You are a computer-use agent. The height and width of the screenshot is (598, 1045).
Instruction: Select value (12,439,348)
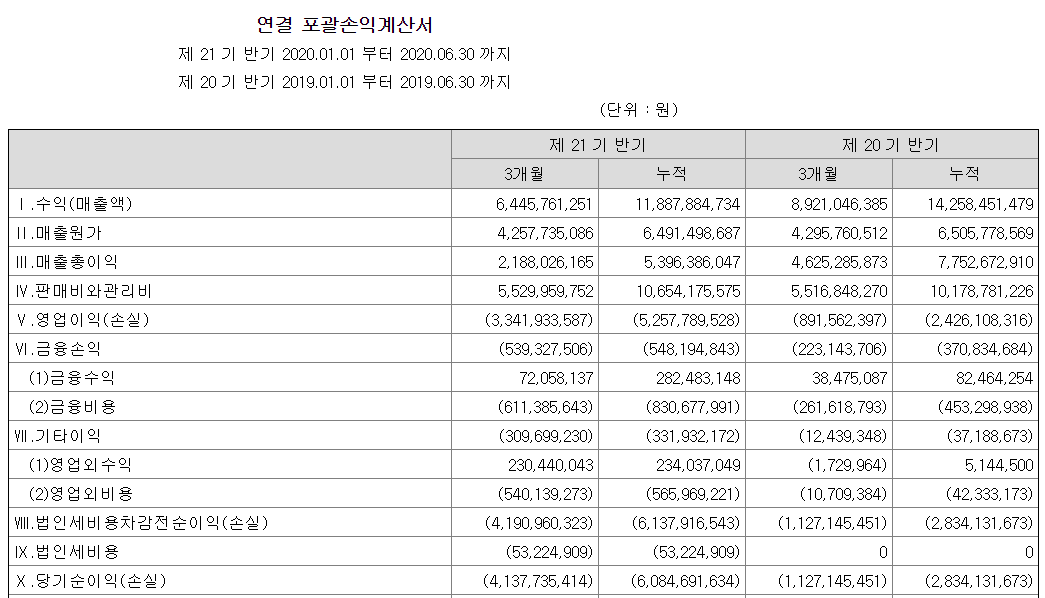coord(843,436)
